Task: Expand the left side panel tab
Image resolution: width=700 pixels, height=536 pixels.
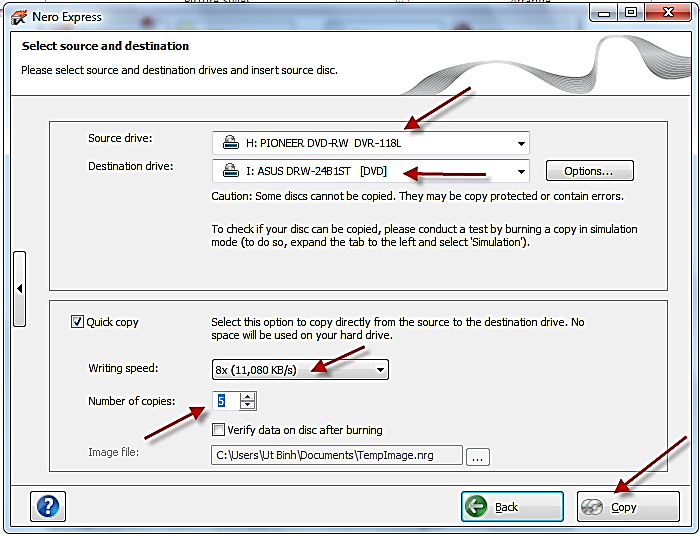Action: [20, 289]
